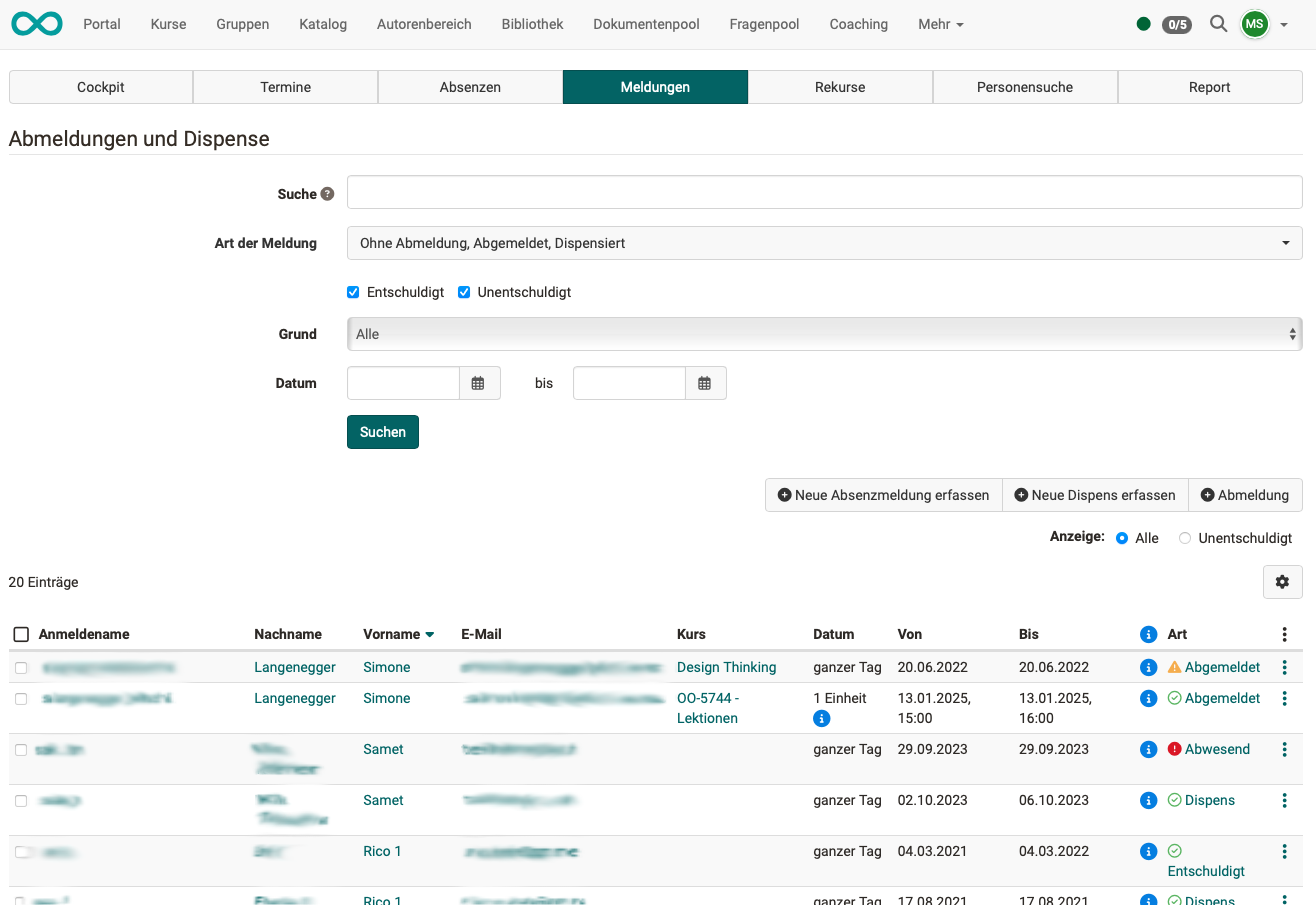Uncheck the Entschuldigt checkbox
This screenshot has width=1316, height=905.
pyautogui.click(x=353, y=292)
